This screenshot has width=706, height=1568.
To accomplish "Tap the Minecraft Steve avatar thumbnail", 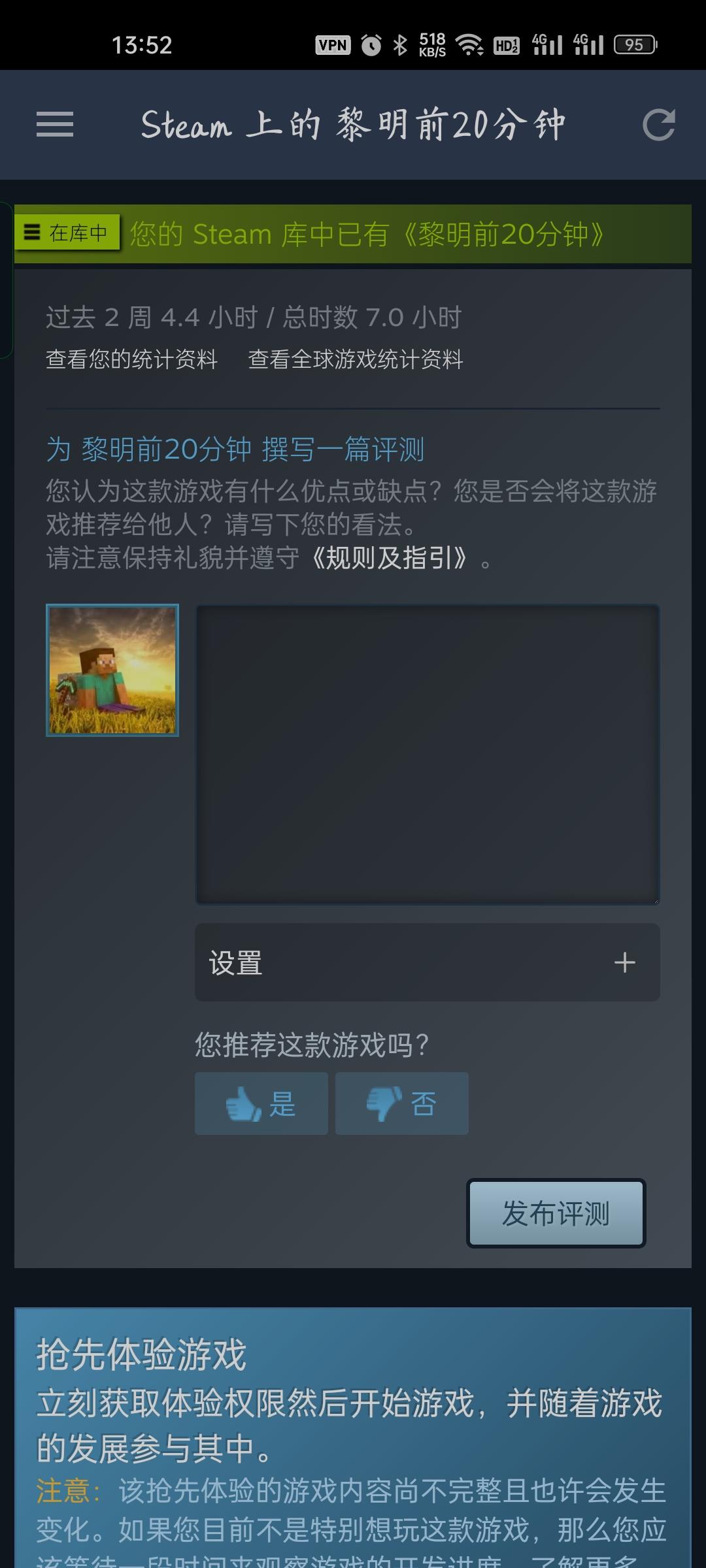I will 112,670.
